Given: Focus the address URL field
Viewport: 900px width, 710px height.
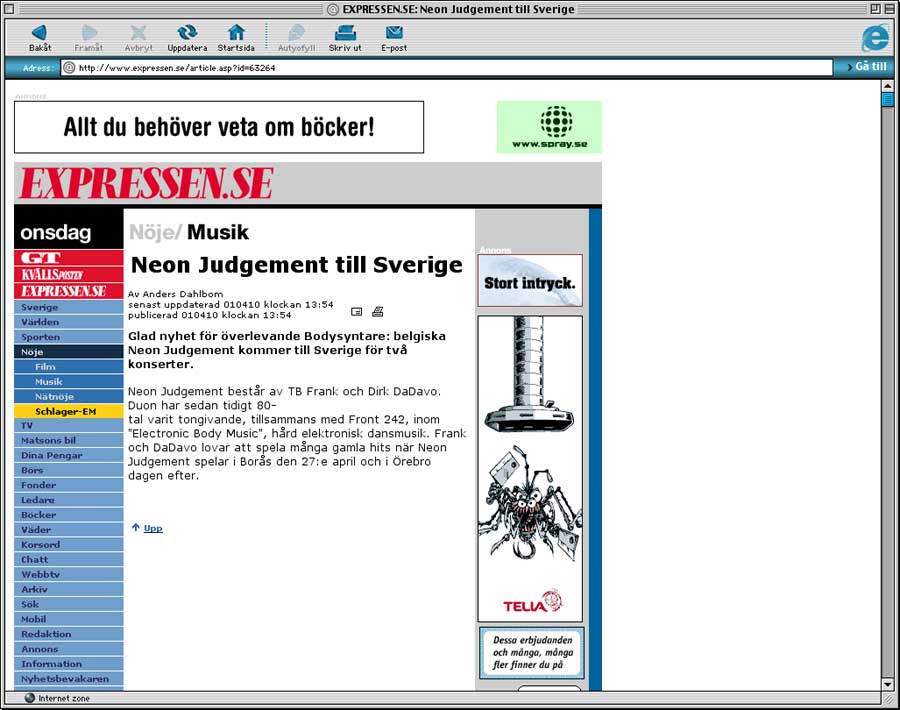Looking at the screenshot, I should click(447, 68).
